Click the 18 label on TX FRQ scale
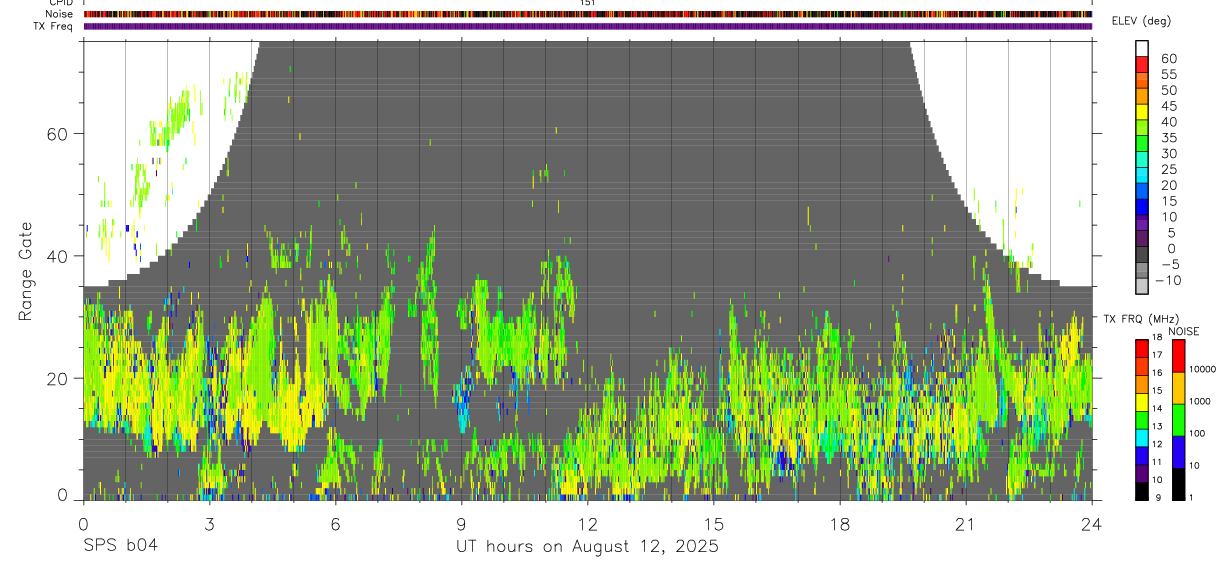This screenshot has width=1228, height=567. coord(1155,338)
